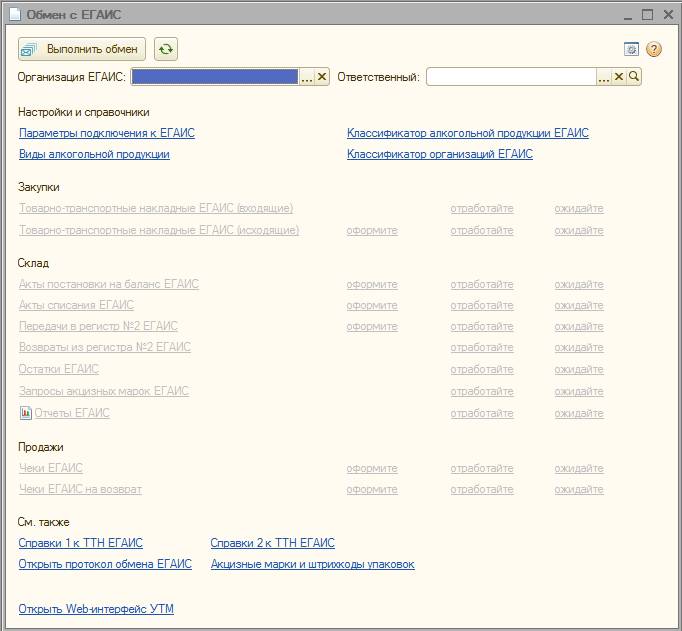The width and height of the screenshot is (682, 631).
Task: Clear the Организация ЕГАИС field
Action: [322, 77]
